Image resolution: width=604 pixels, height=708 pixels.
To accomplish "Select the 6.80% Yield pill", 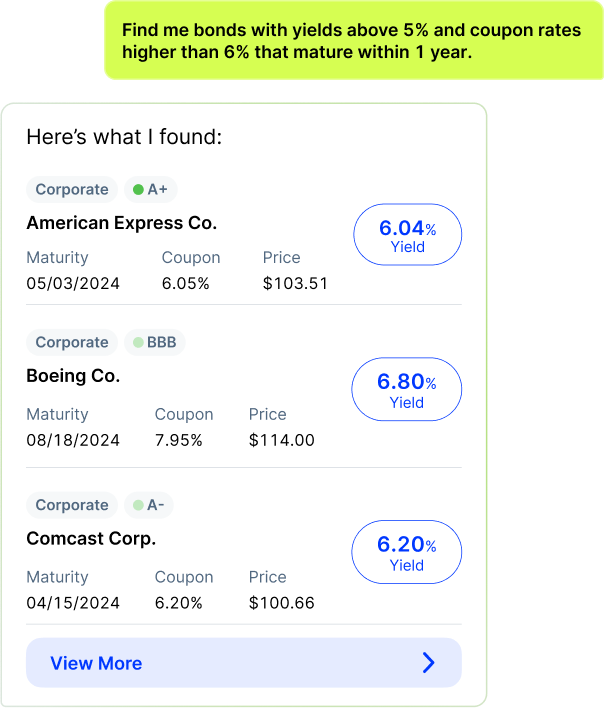I will tap(407, 389).
